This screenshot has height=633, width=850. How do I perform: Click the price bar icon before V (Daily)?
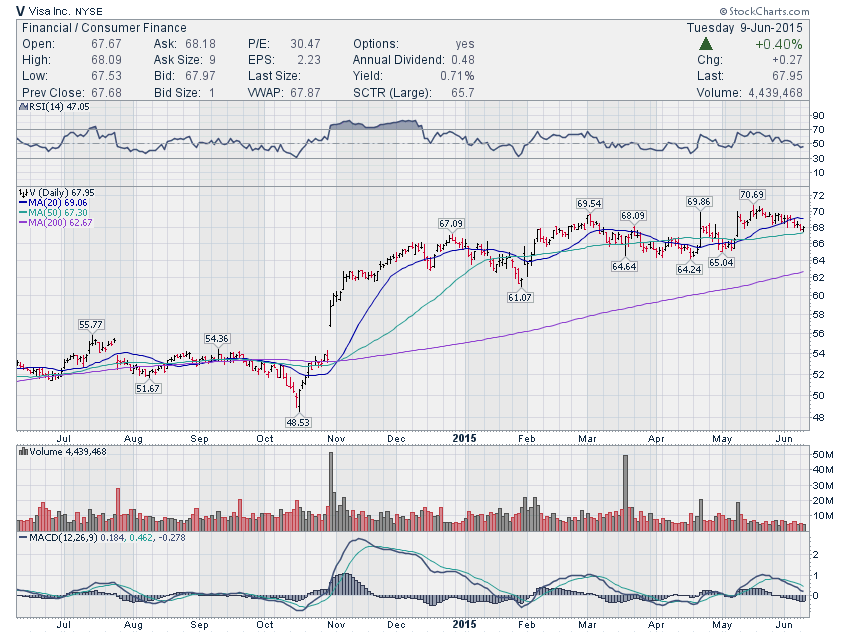pyautogui.click(x=23, y=192)
